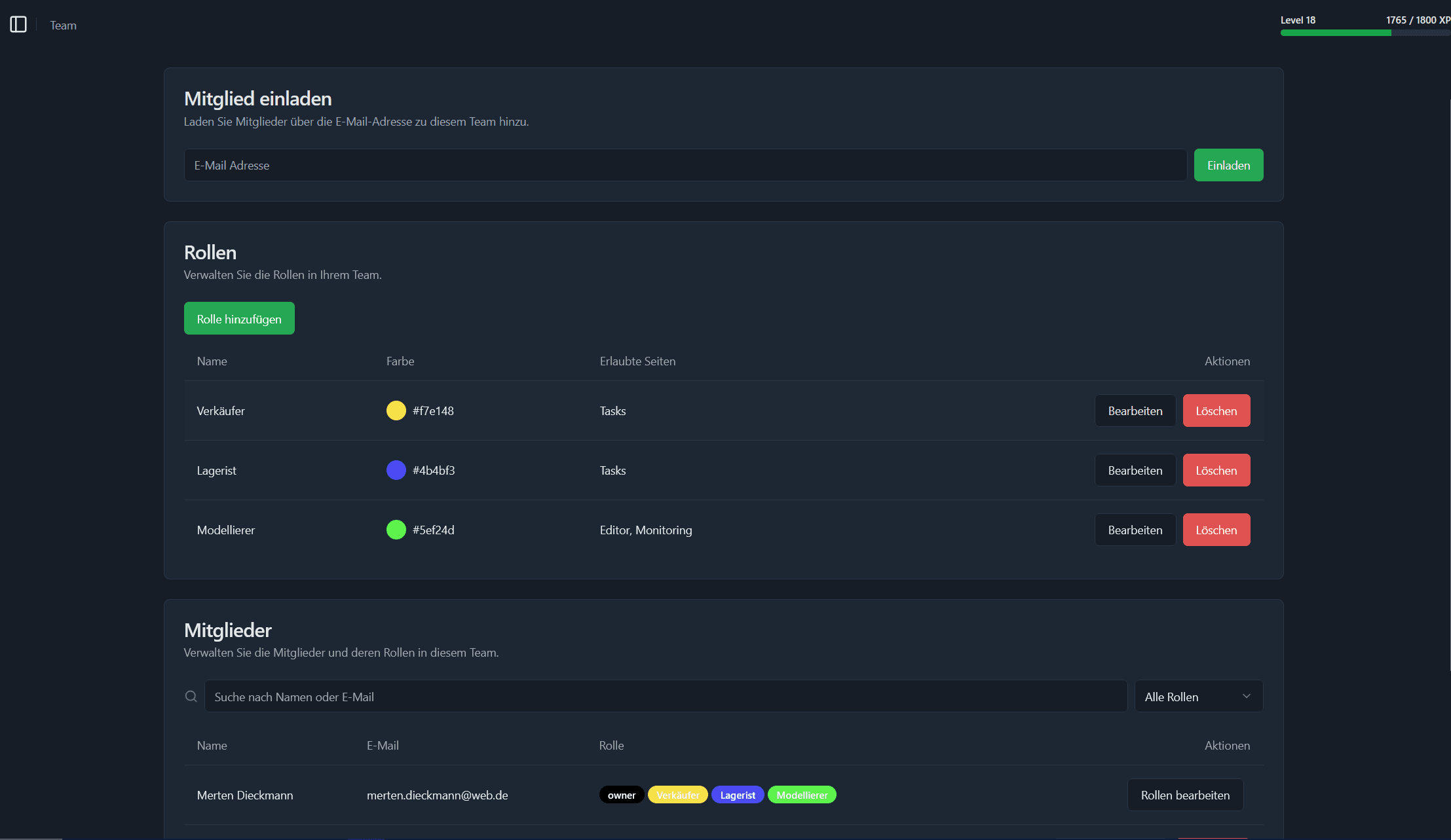Viewport: 1451px width, 840px height.
Task: Click the yellow #f7e148 color swatch
Action: (x=396, y=411)
